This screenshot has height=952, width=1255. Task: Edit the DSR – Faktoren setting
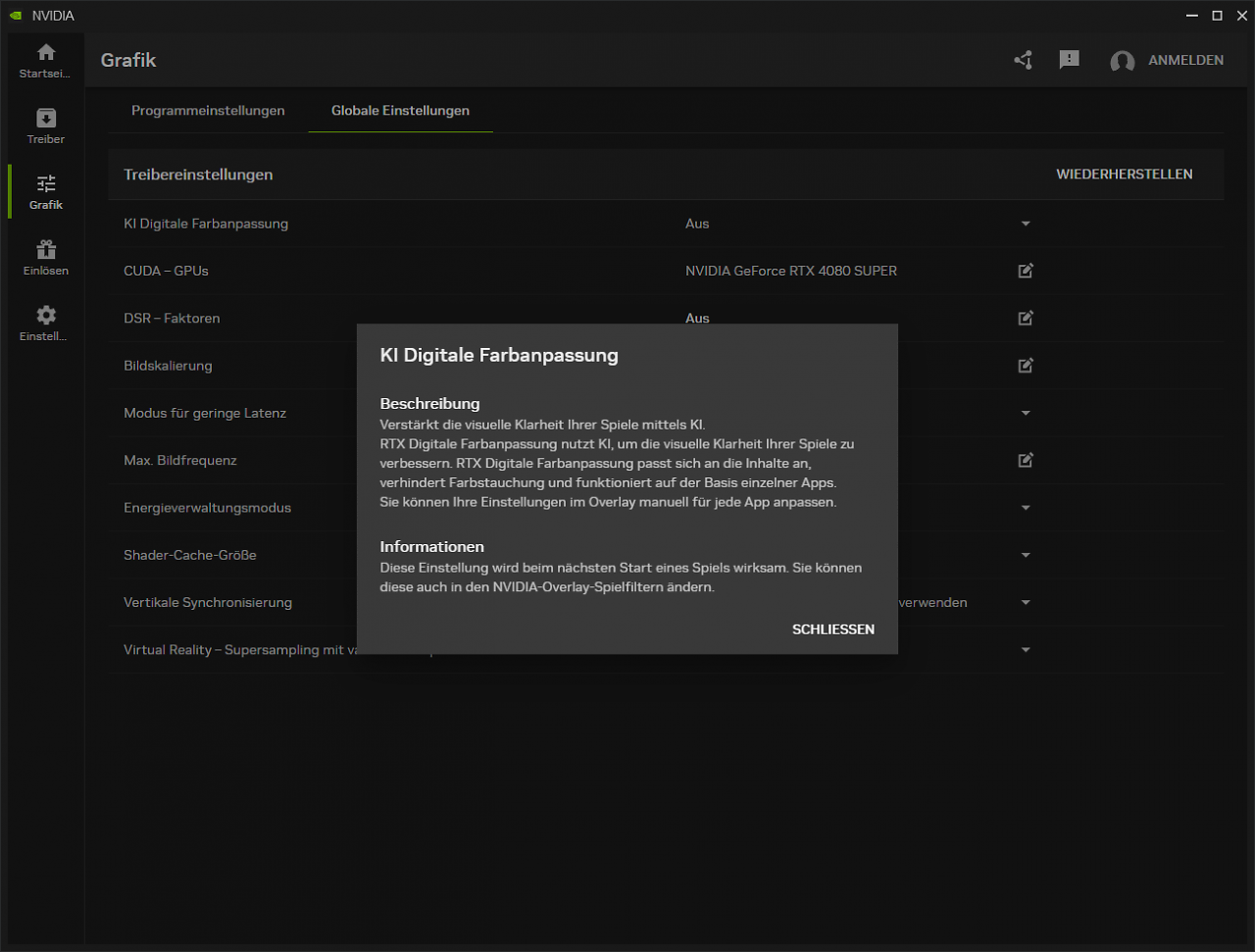tap(1026, 318)
